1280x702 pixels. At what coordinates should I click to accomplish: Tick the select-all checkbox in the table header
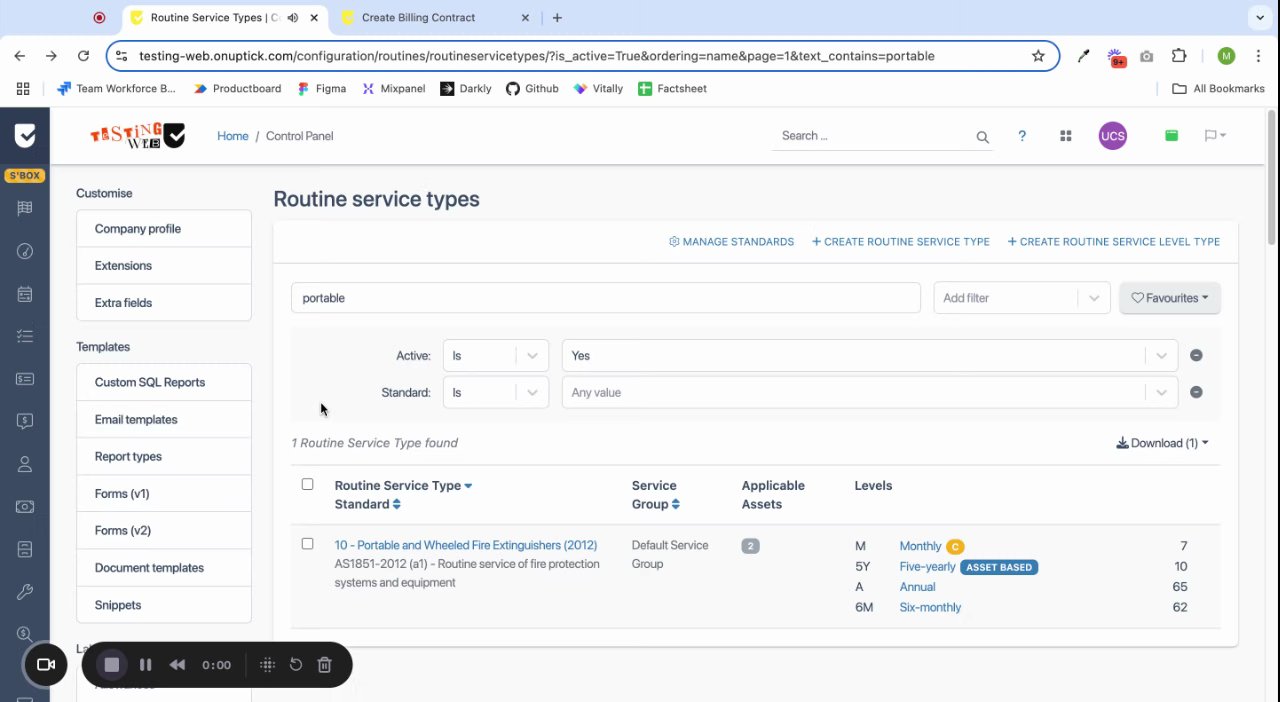[307, 484]
